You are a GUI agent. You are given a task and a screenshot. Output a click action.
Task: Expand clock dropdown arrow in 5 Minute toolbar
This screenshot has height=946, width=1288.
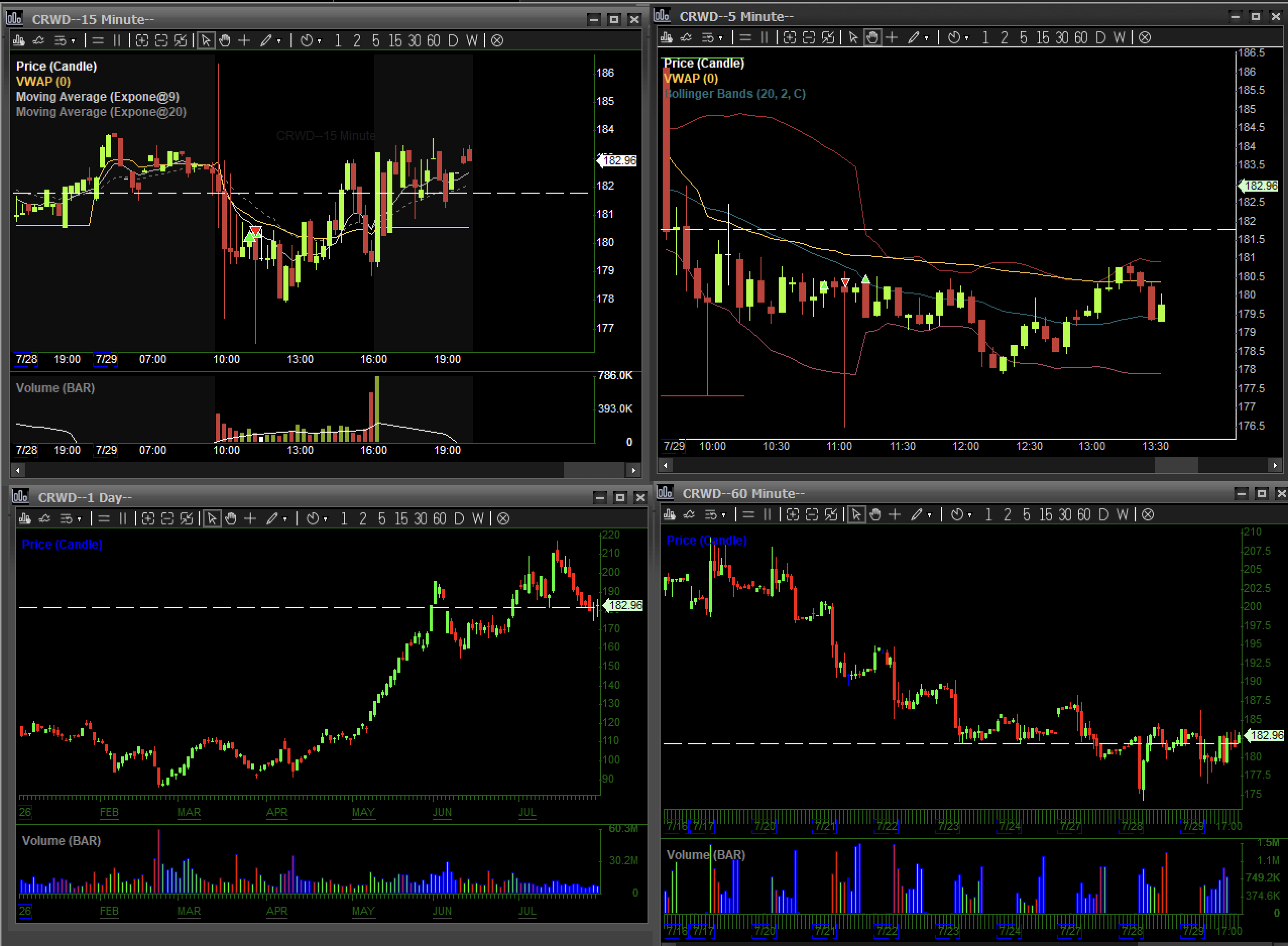(x=967, y=38)
